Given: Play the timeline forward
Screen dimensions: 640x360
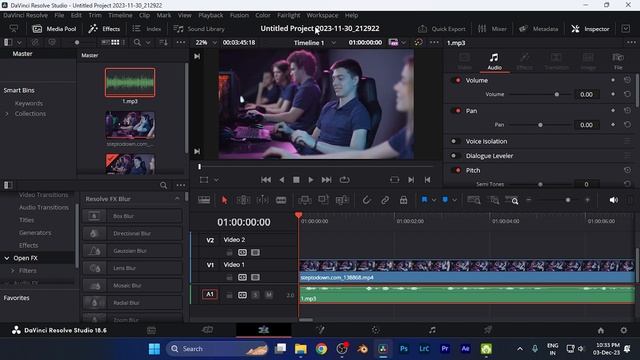Looking at the screenshot, I should [311, 180].
